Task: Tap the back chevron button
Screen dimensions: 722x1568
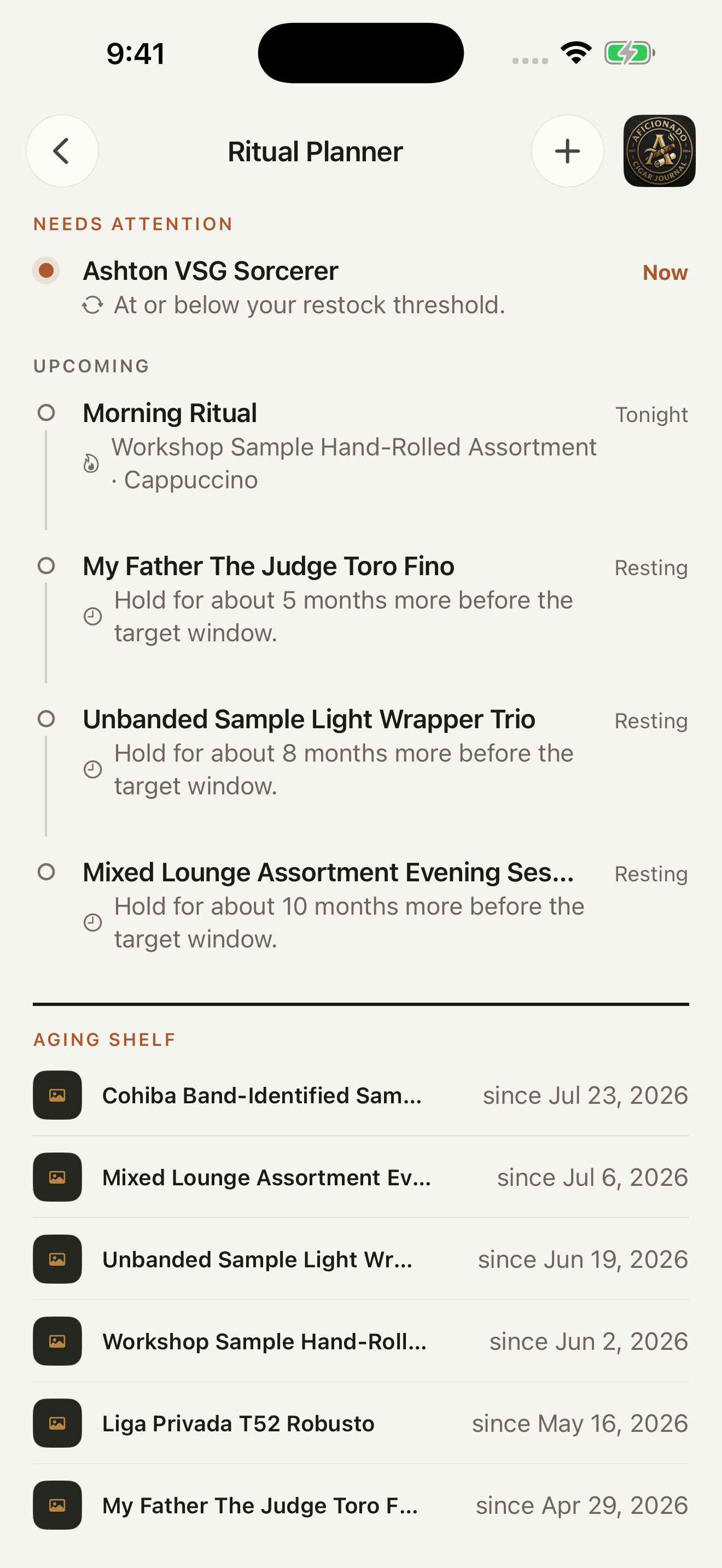Action: tap(62, 151)
